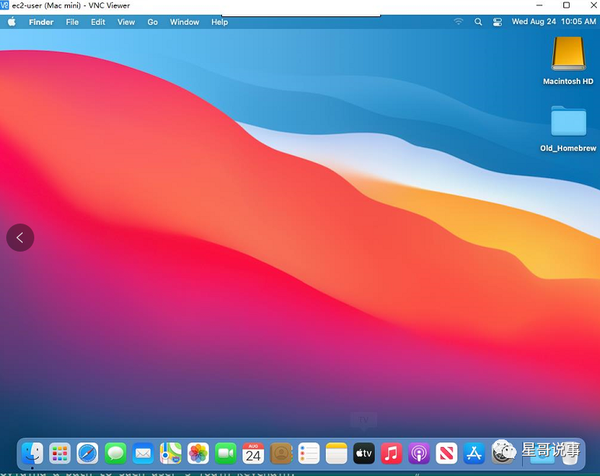The height and width of the screenshot is (476, 600).
Task: Open the Photos app in Dock
Action: click(x=198, y=453)
